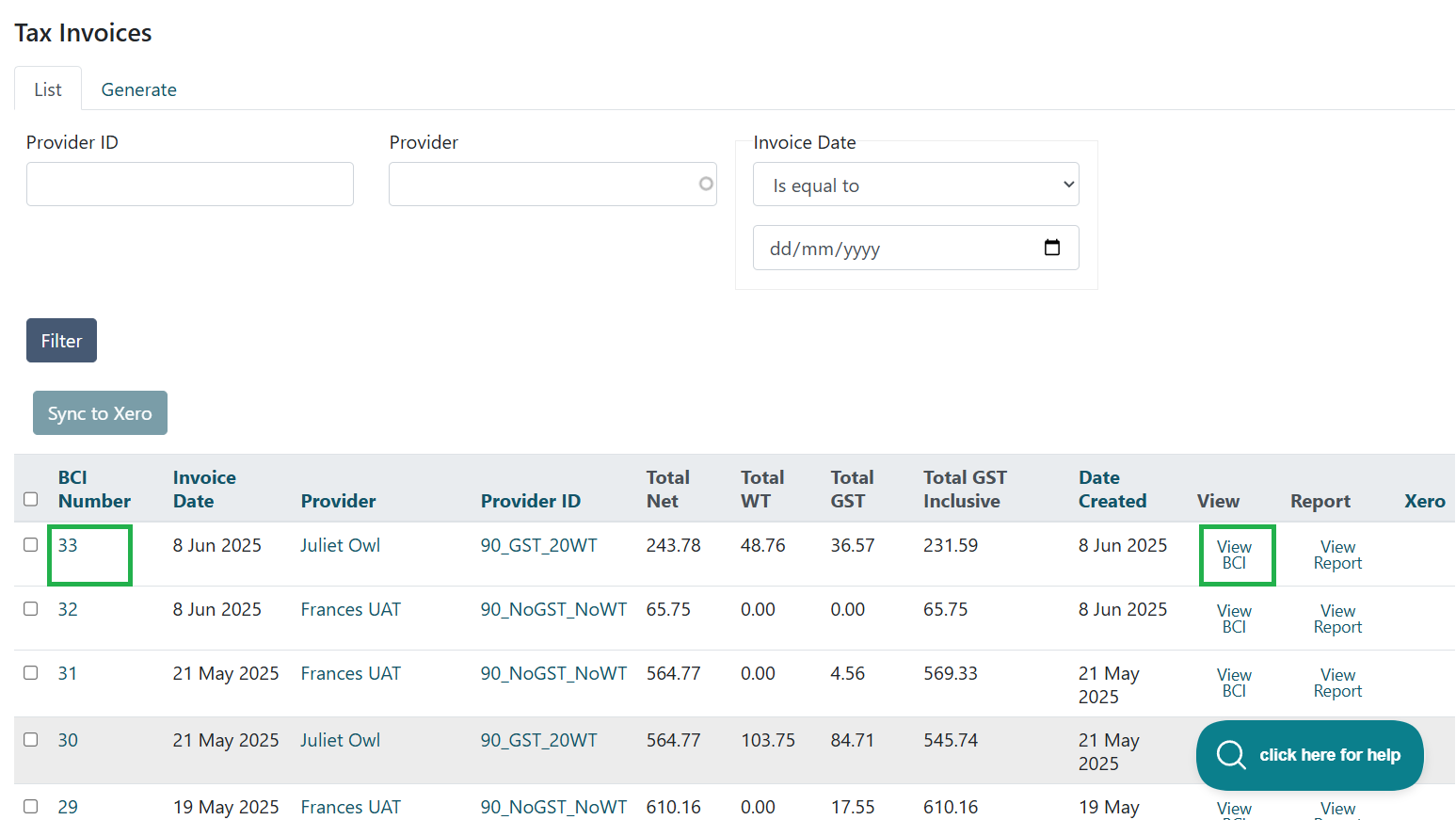Image resolution: width=1456 pixels, height=820 pixels.
Task: Open BCI number 30 link
Action: 68,740
